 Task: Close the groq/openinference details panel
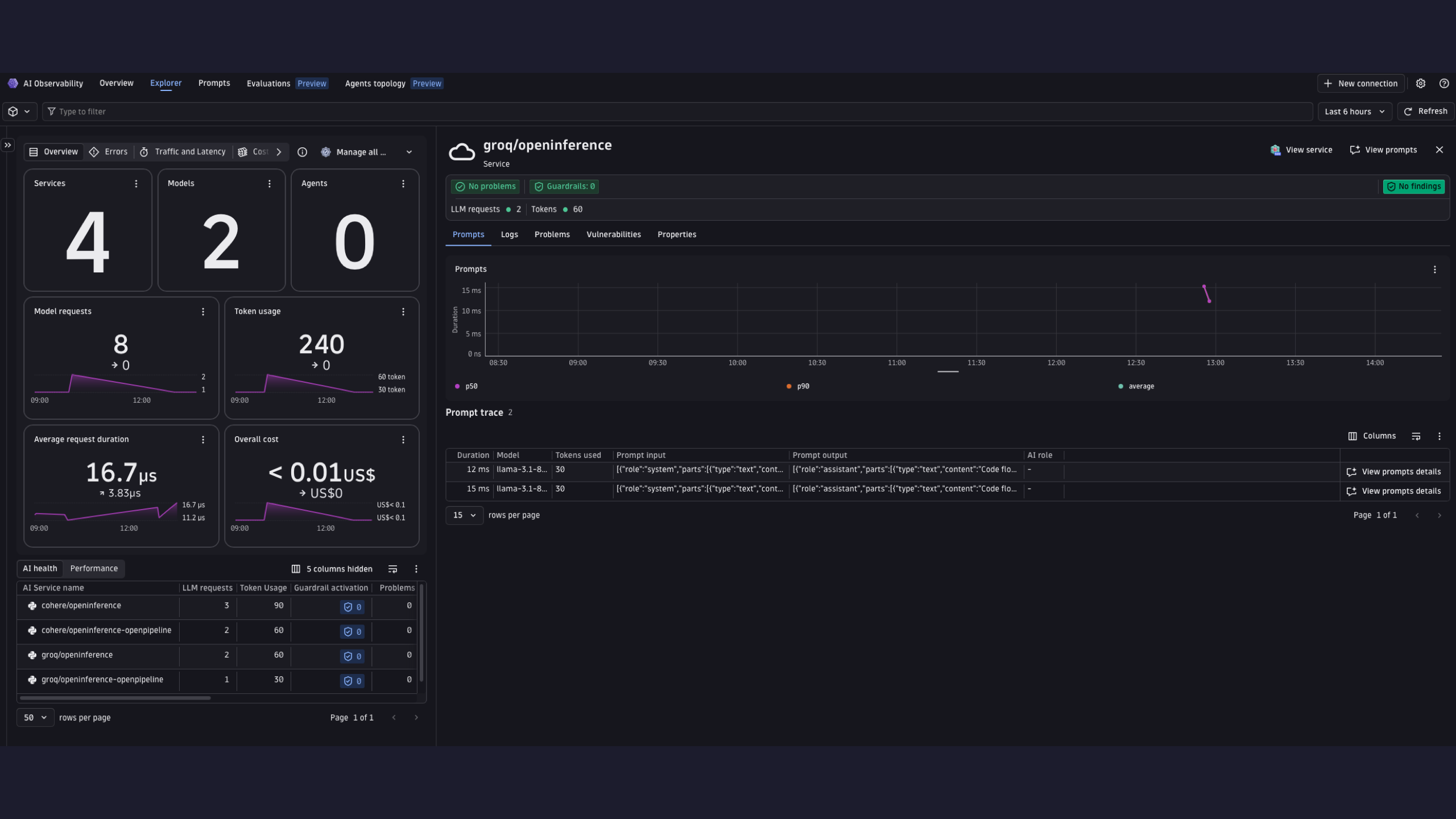(x=1439, y=150)
